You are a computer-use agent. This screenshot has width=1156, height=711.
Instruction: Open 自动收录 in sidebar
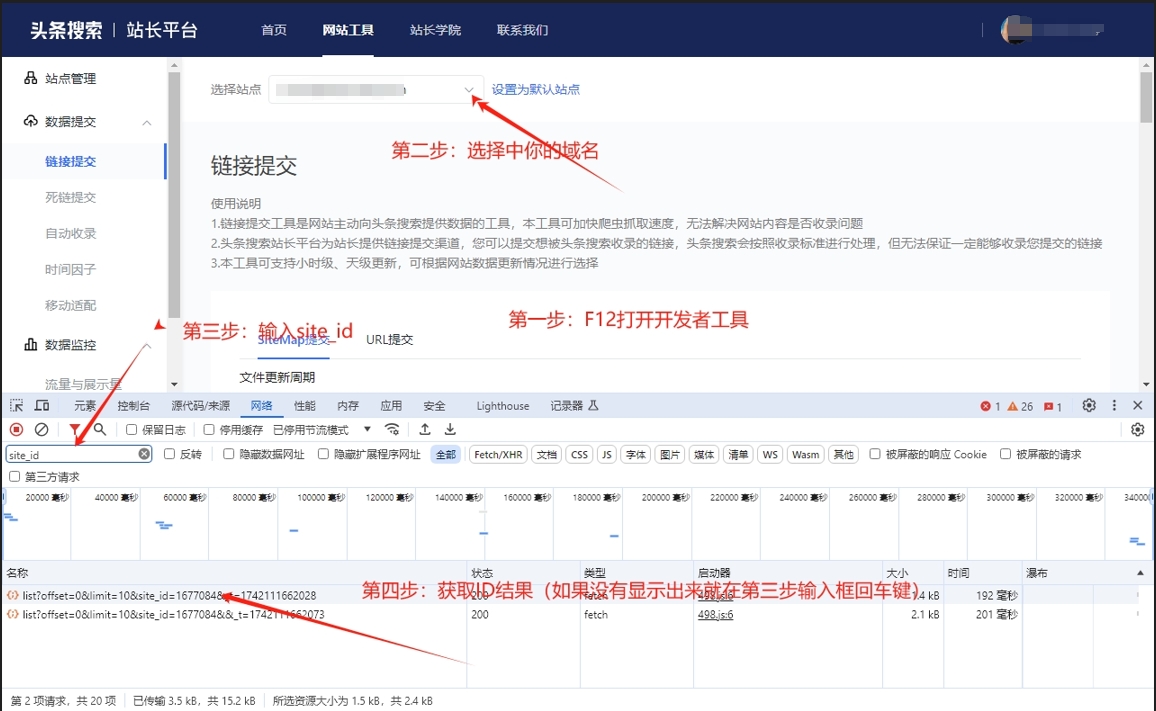click(70, 233)
